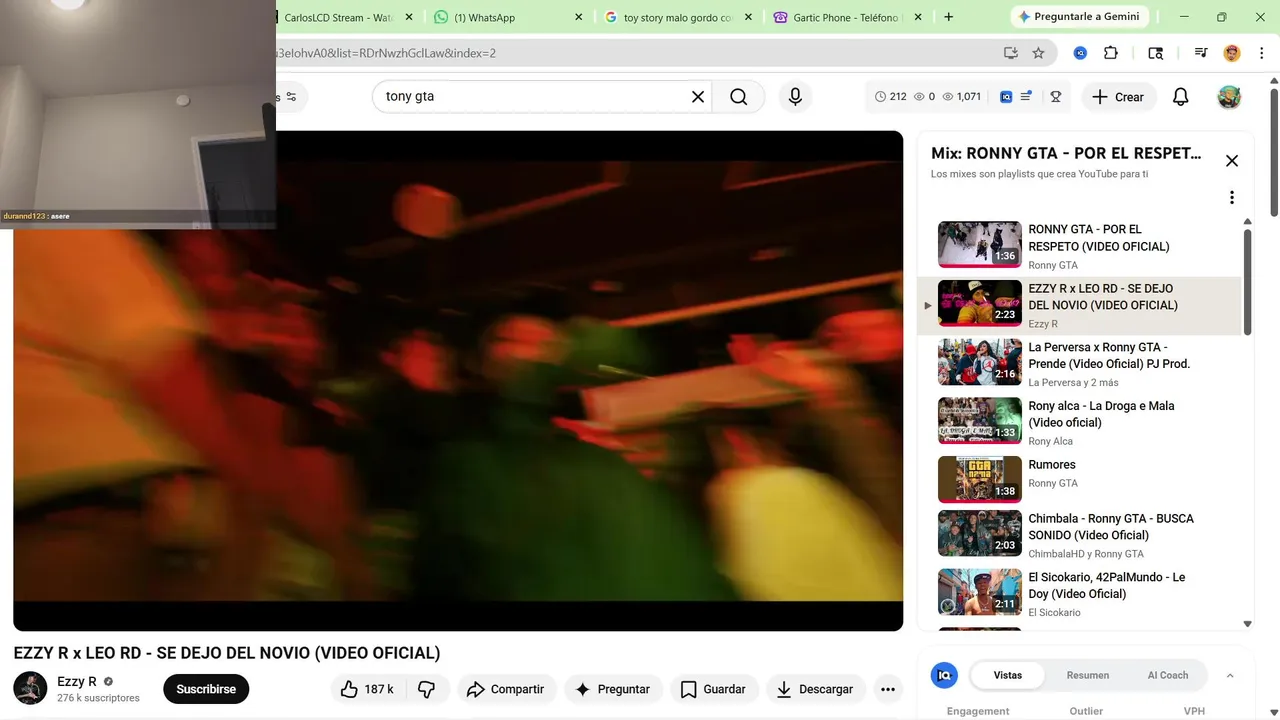Viewport: 1280px width, 720px height.
Task: Clear the 'tony gta' search text
Action: click(x=698, y=97)
